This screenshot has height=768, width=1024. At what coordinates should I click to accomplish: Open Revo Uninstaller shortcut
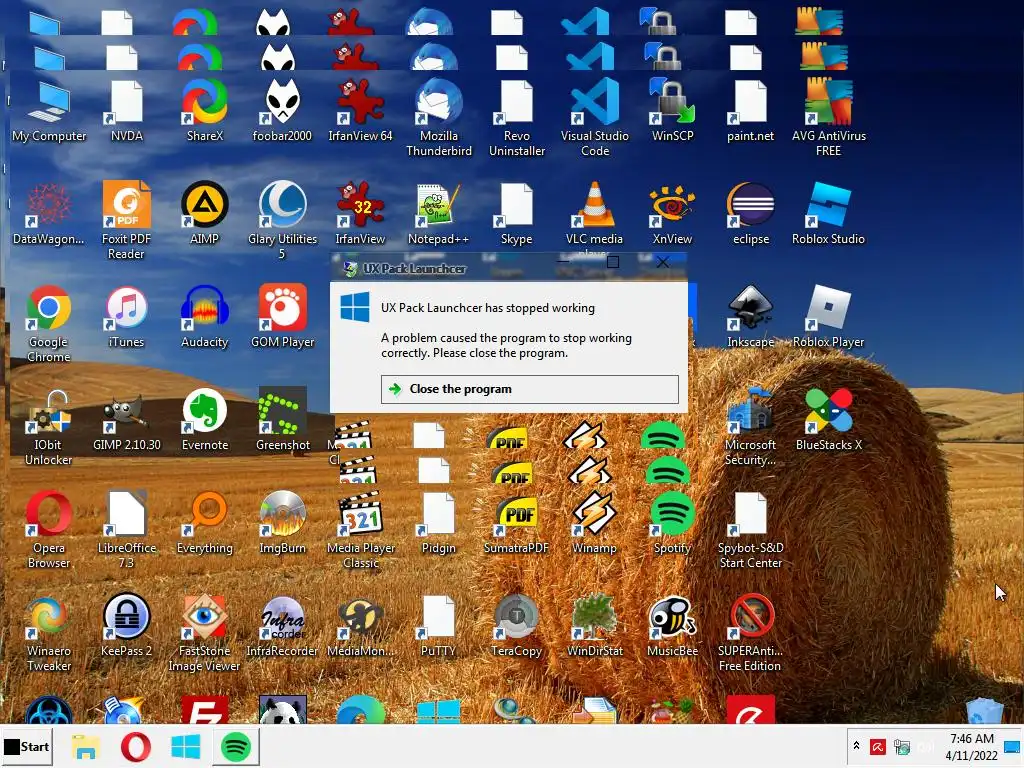coord(517,119)
